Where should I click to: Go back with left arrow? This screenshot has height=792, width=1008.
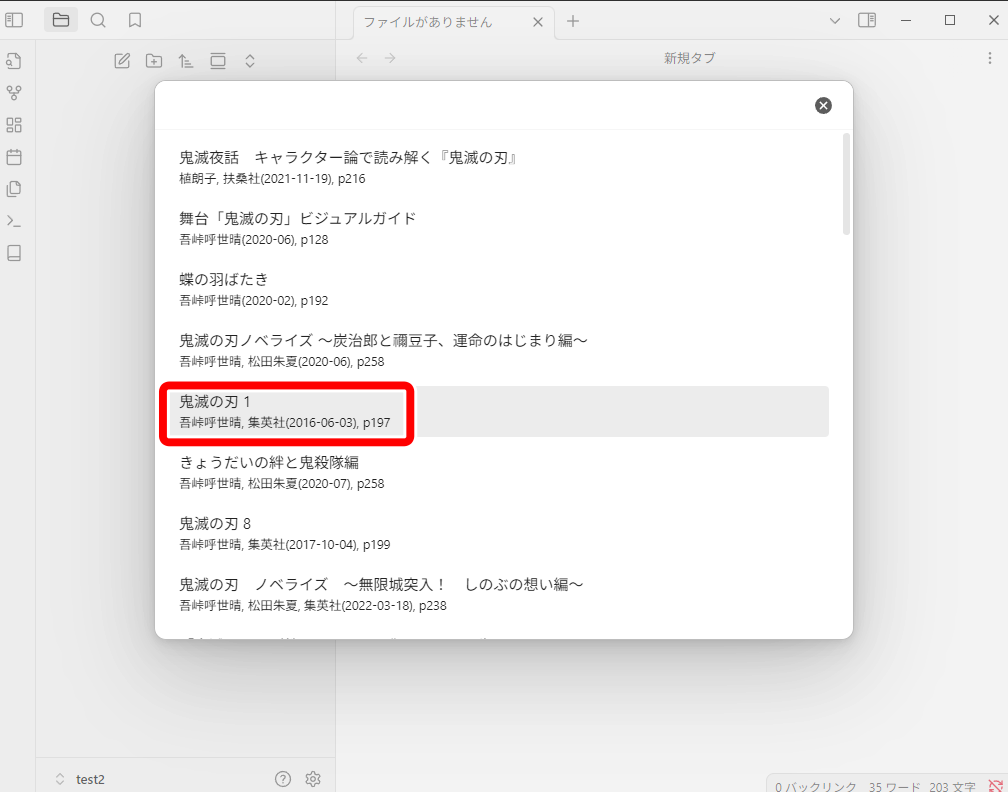point(362,58)
